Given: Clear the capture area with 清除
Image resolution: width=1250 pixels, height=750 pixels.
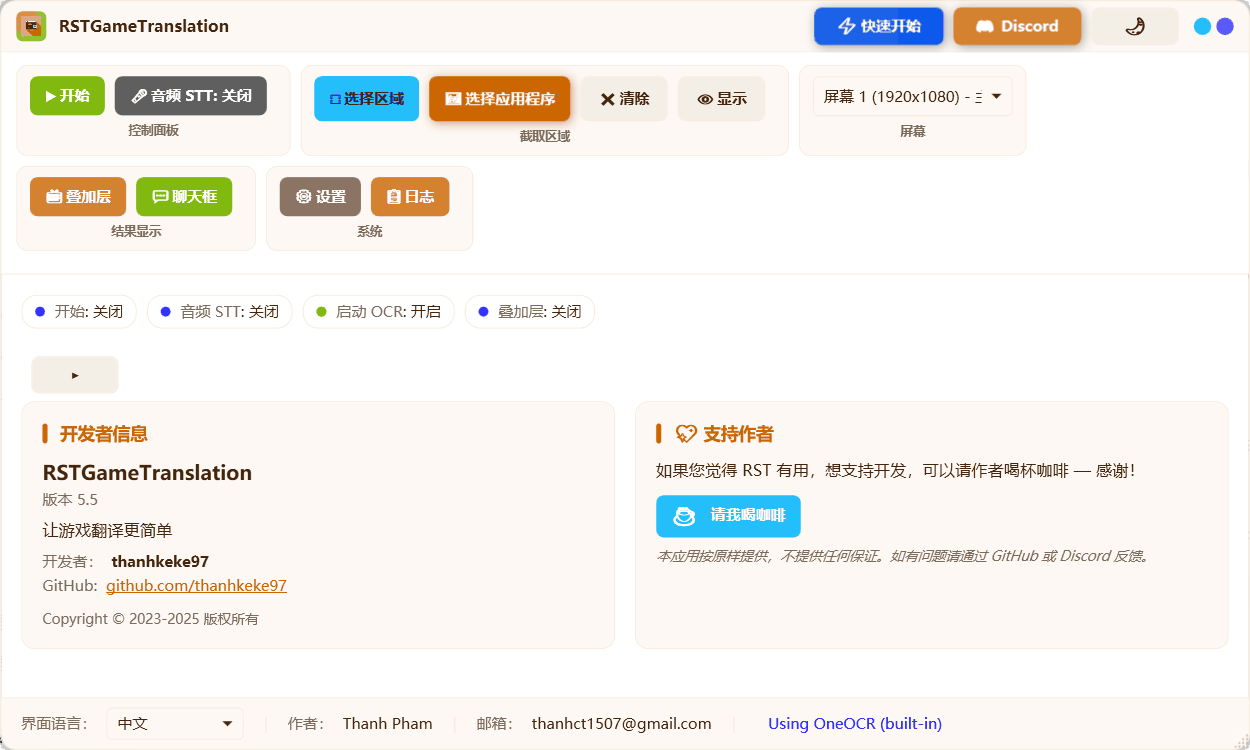Looking at the screenshot, I should click(x=624, y=99).
